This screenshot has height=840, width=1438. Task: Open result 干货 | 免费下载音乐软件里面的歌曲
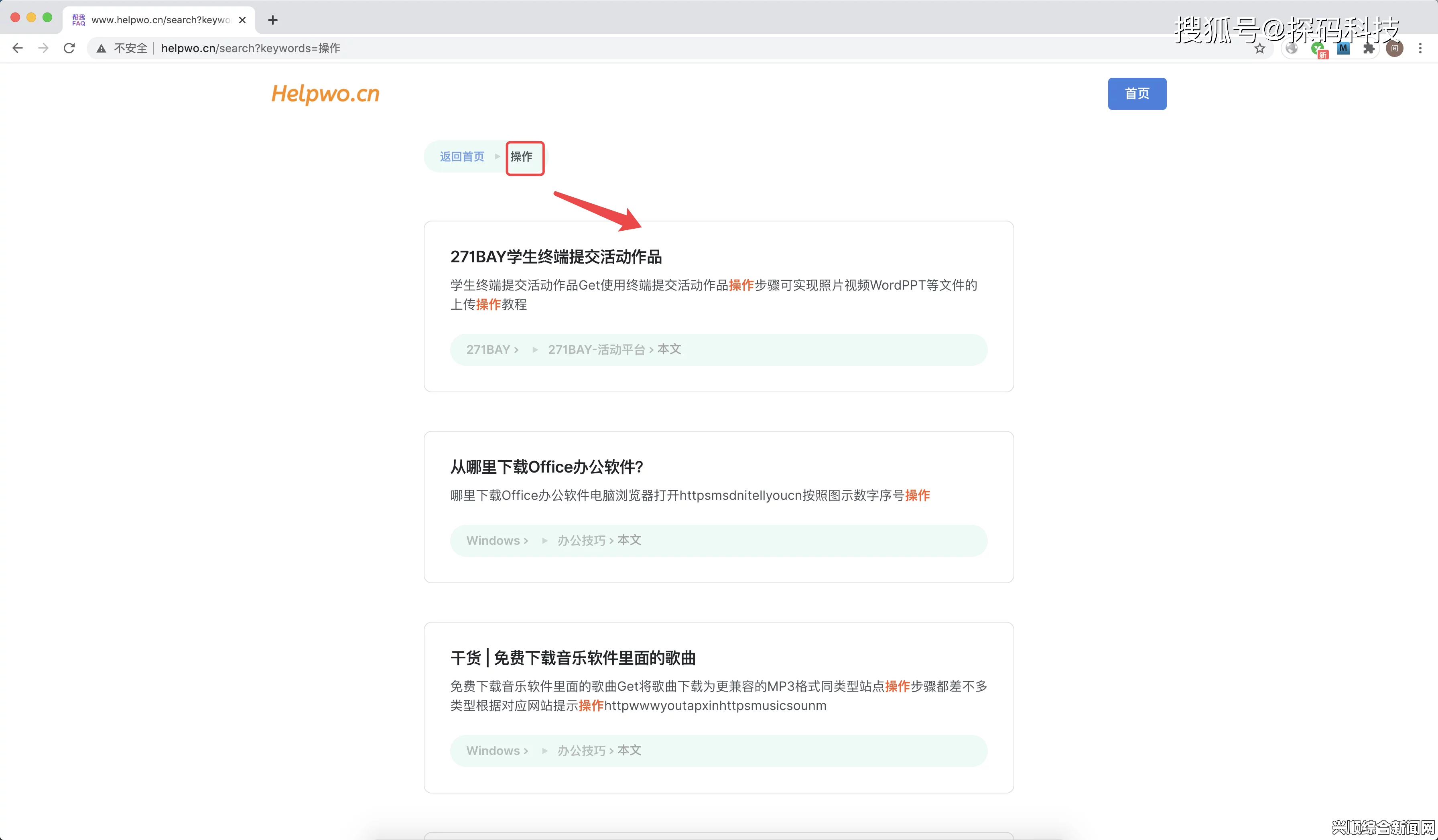[573, 658]
